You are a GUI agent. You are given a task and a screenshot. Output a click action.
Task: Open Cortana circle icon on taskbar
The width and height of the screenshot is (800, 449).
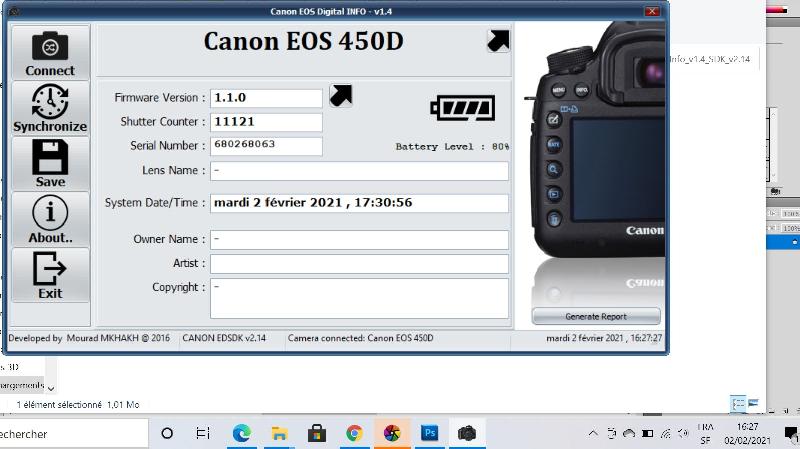tap(167, 434)
